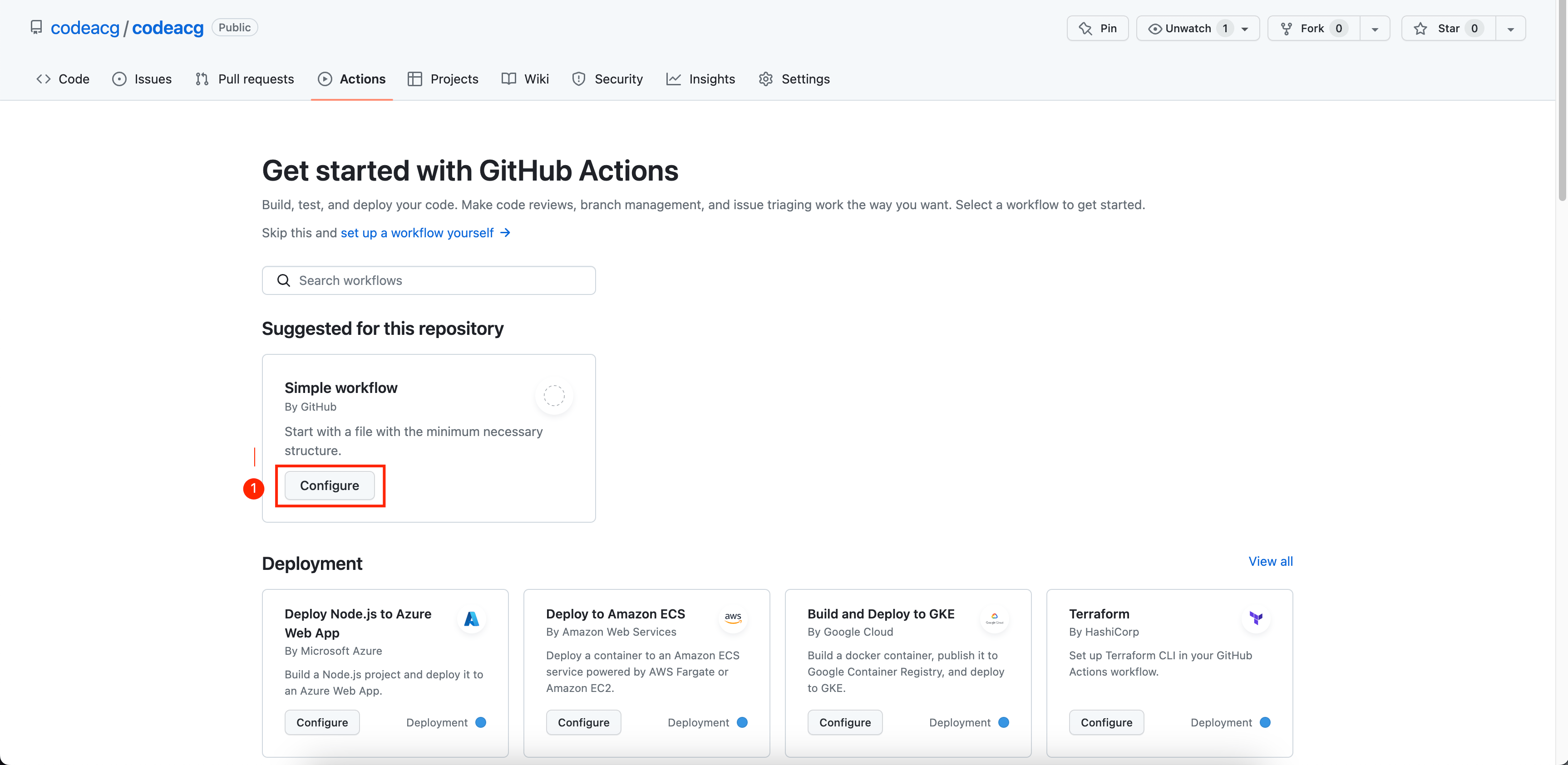
Task: Configure Build and Deploy to GKE
Action: click(845, 722)
